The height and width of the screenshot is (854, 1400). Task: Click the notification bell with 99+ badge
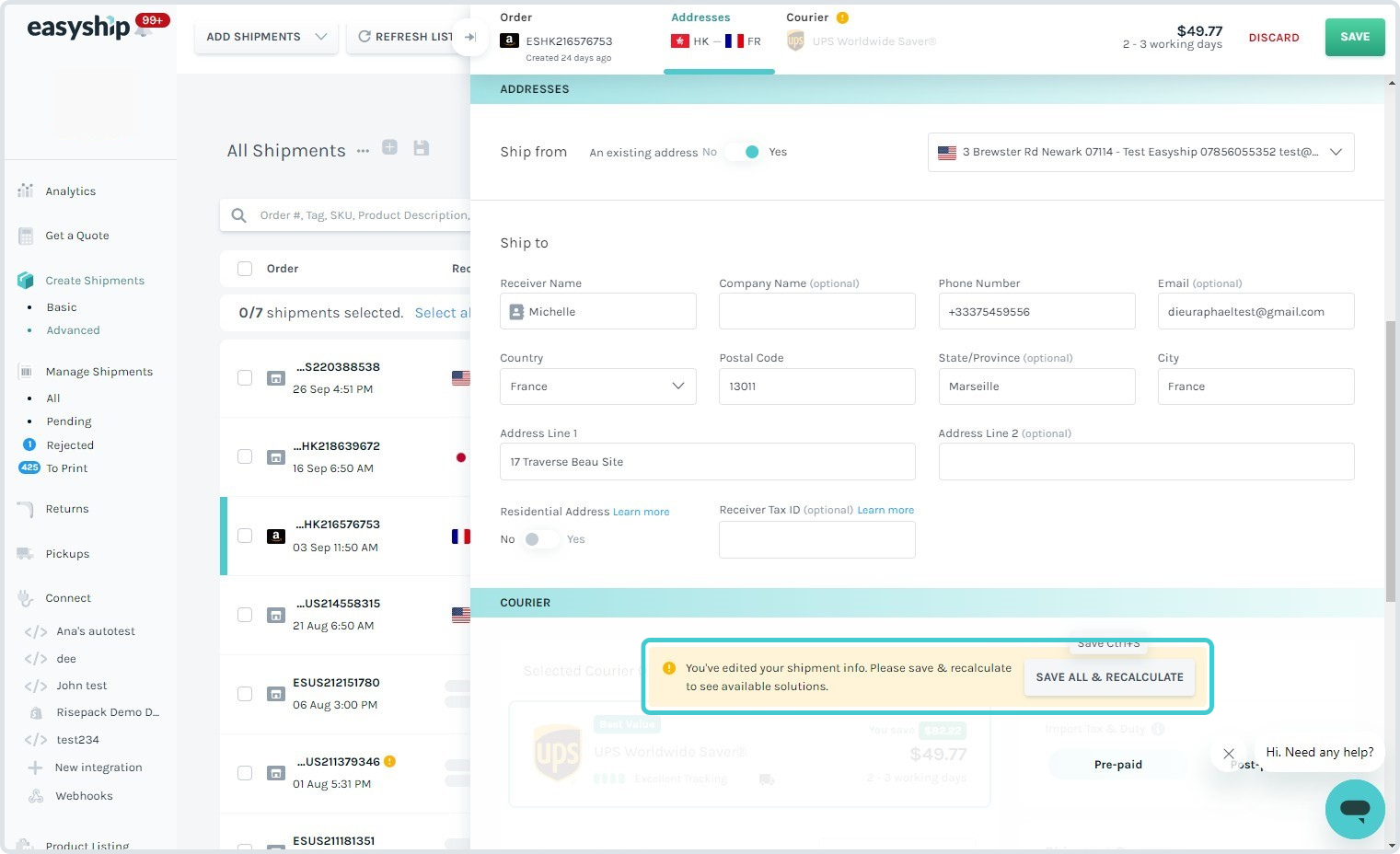[x=144, y=28]
